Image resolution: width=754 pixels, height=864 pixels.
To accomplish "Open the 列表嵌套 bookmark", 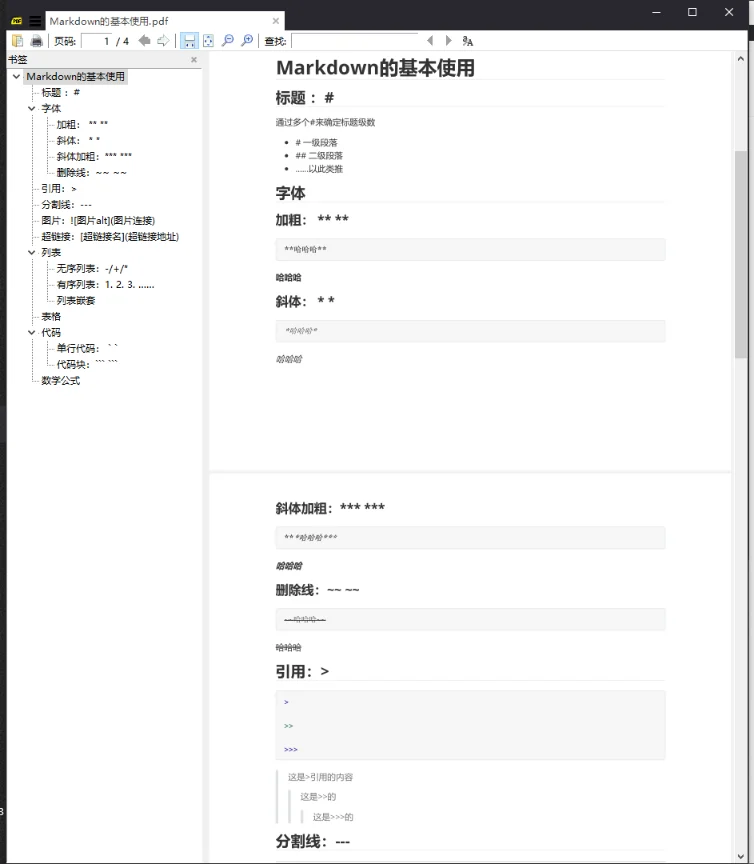I will coord(76,300).
